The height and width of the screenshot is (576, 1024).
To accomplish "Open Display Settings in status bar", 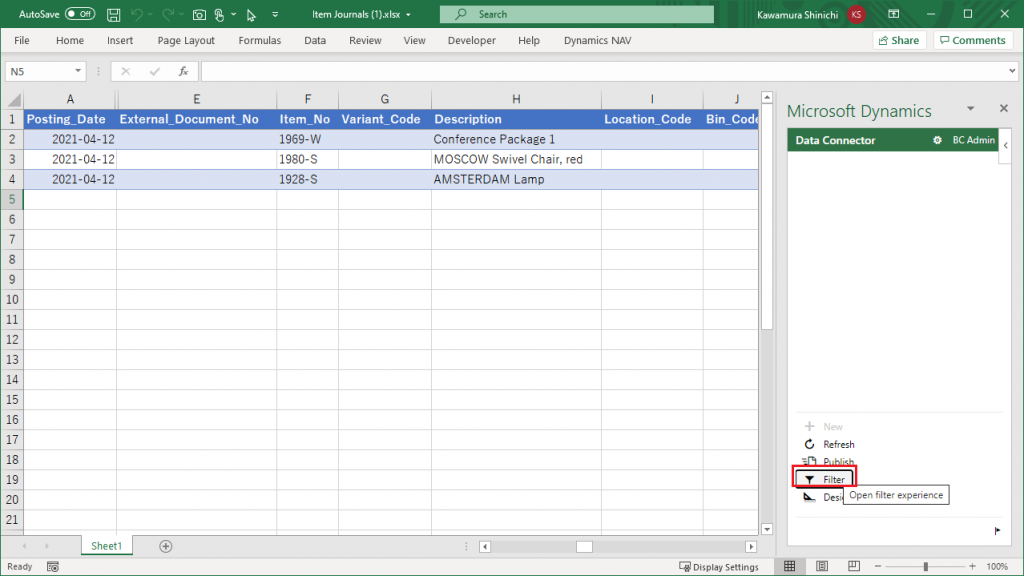I will (x=719, y=567).
